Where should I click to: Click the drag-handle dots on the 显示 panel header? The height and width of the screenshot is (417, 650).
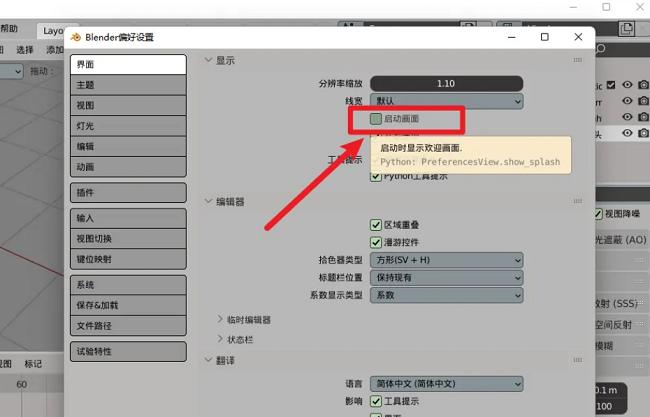pos(578,60)
